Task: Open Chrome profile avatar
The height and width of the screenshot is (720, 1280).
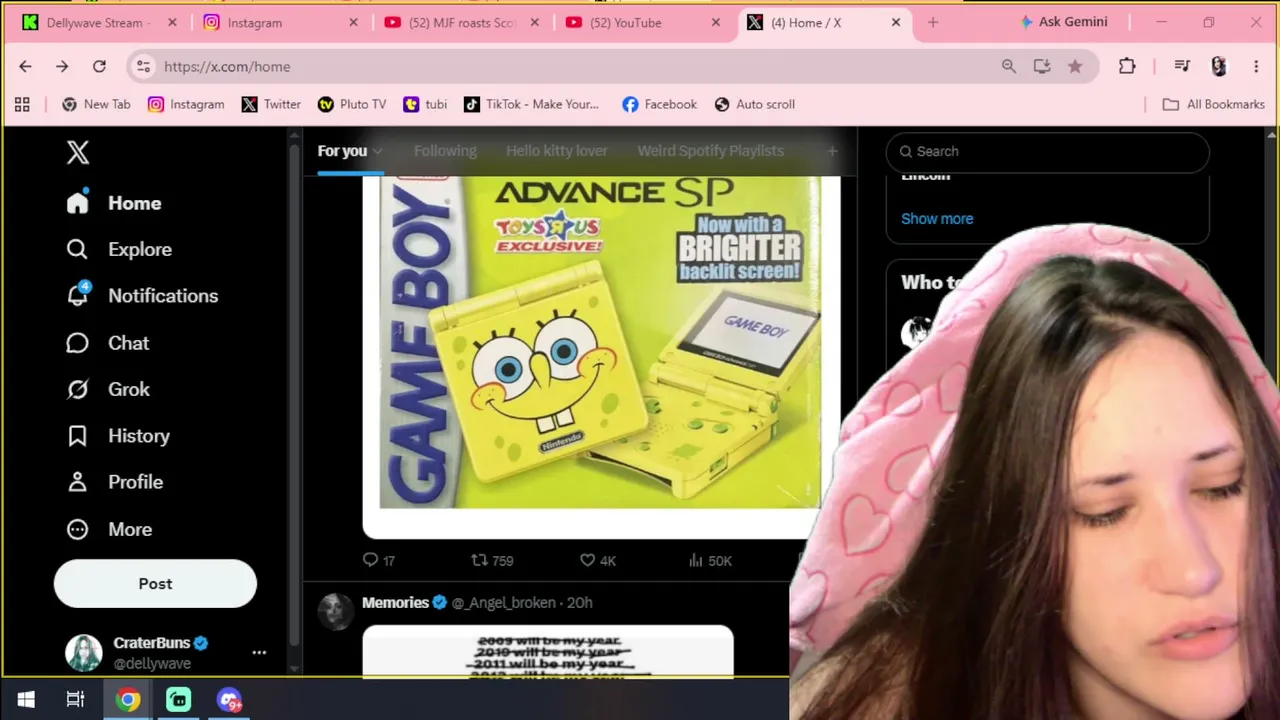Action: (1218, 66)
